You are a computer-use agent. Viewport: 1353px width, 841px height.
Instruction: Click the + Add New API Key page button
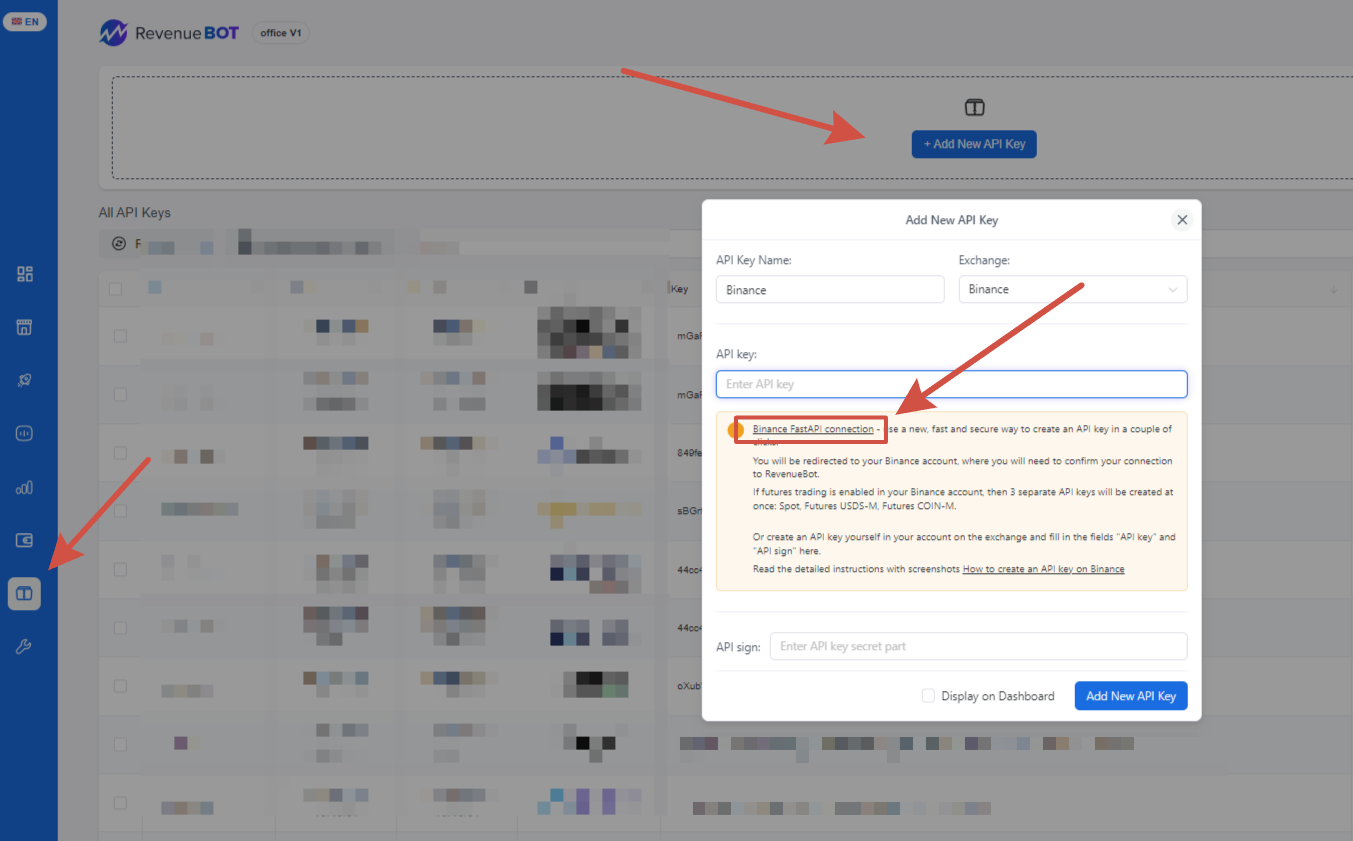click(x=975, y=144)
